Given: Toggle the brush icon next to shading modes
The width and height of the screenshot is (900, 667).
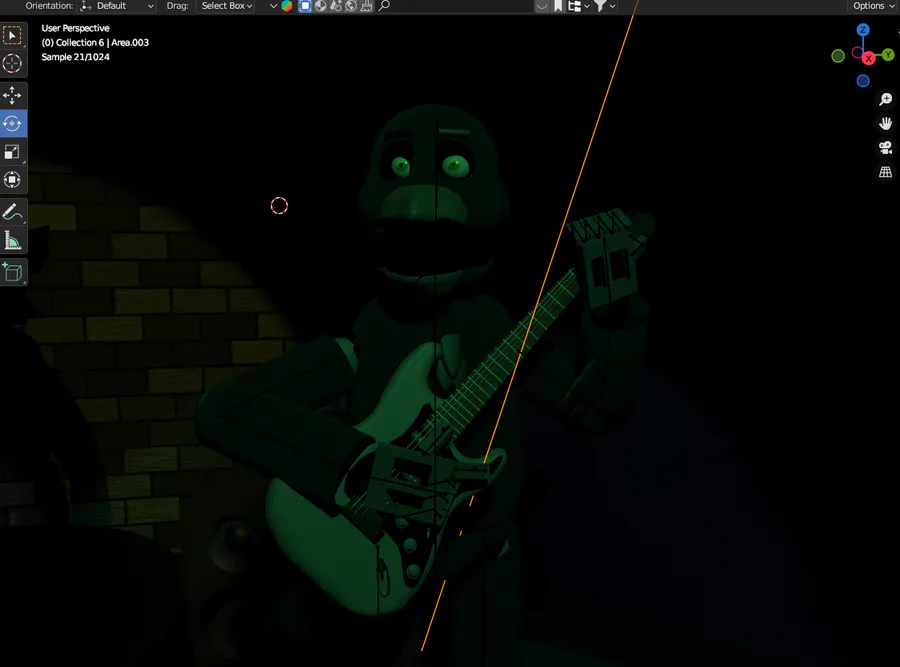Looking at the screenshot, I should pyautogui.click(x=366, y=6).
